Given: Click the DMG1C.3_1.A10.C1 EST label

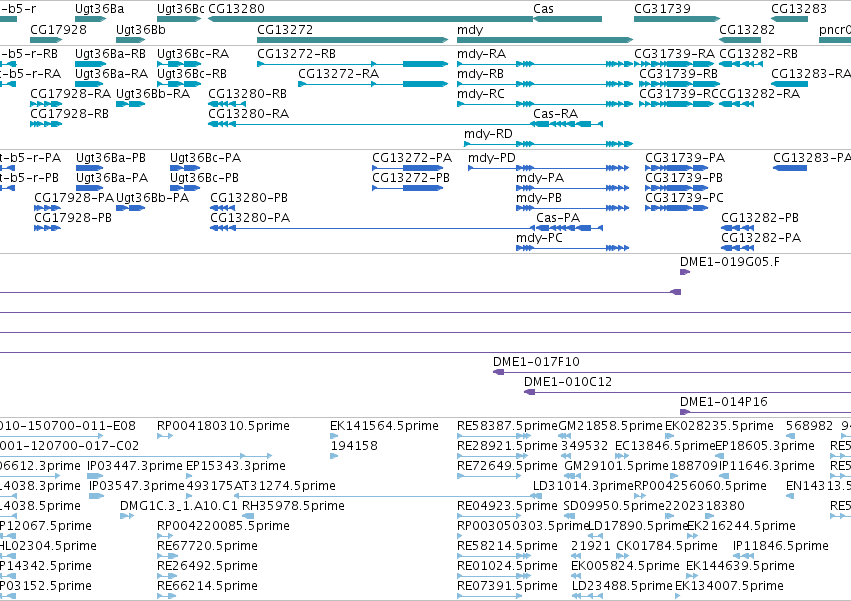Looking at the screenshot, I should pos(179,506).
